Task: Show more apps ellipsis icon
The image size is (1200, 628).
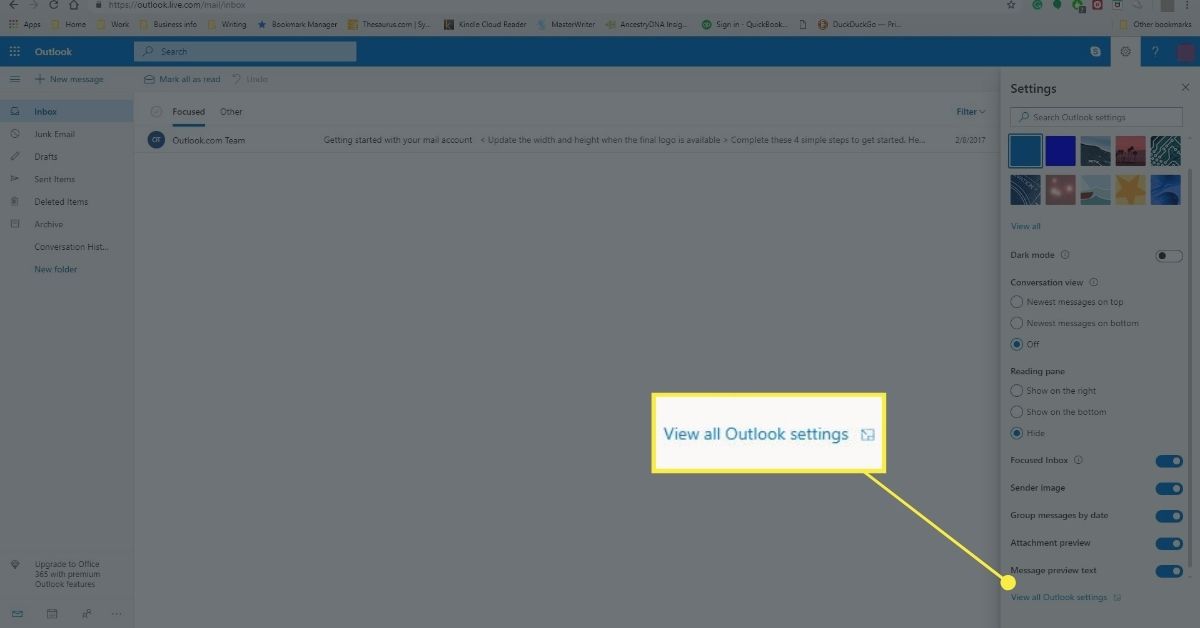Action: [x=117, y=613]
